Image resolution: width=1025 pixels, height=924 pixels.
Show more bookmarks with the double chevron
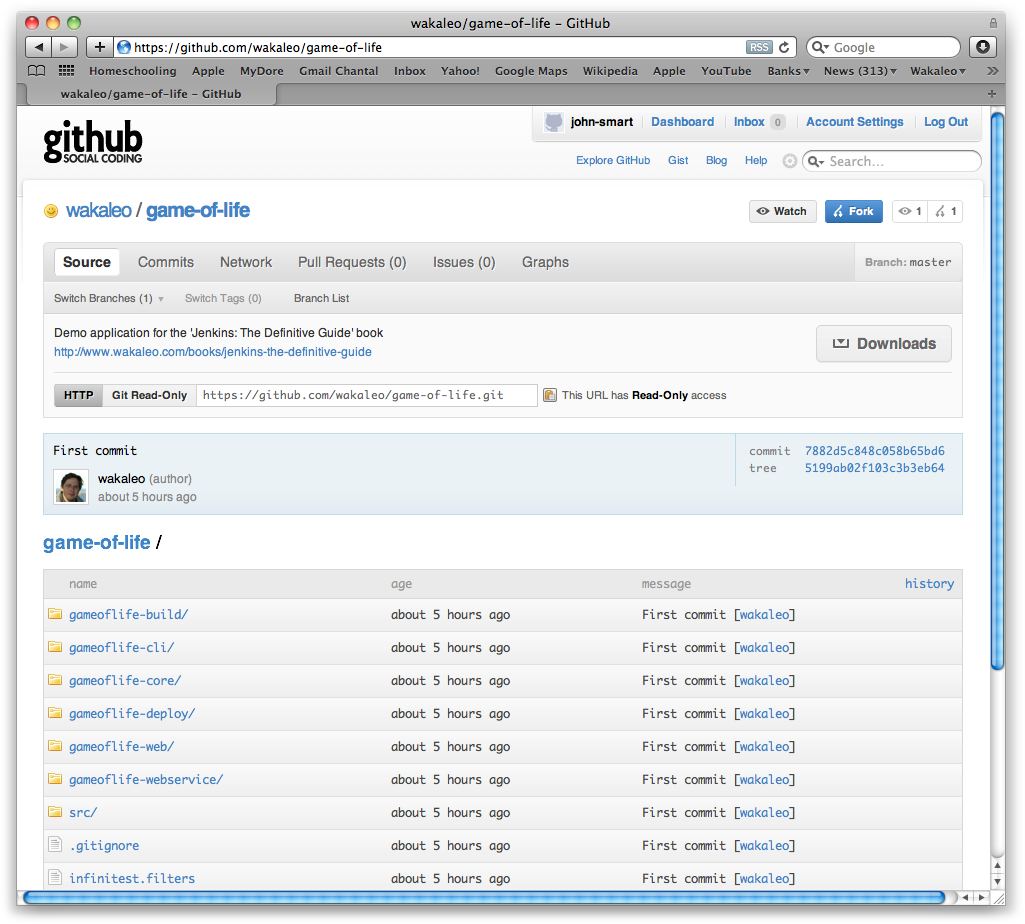click(992, 71)
